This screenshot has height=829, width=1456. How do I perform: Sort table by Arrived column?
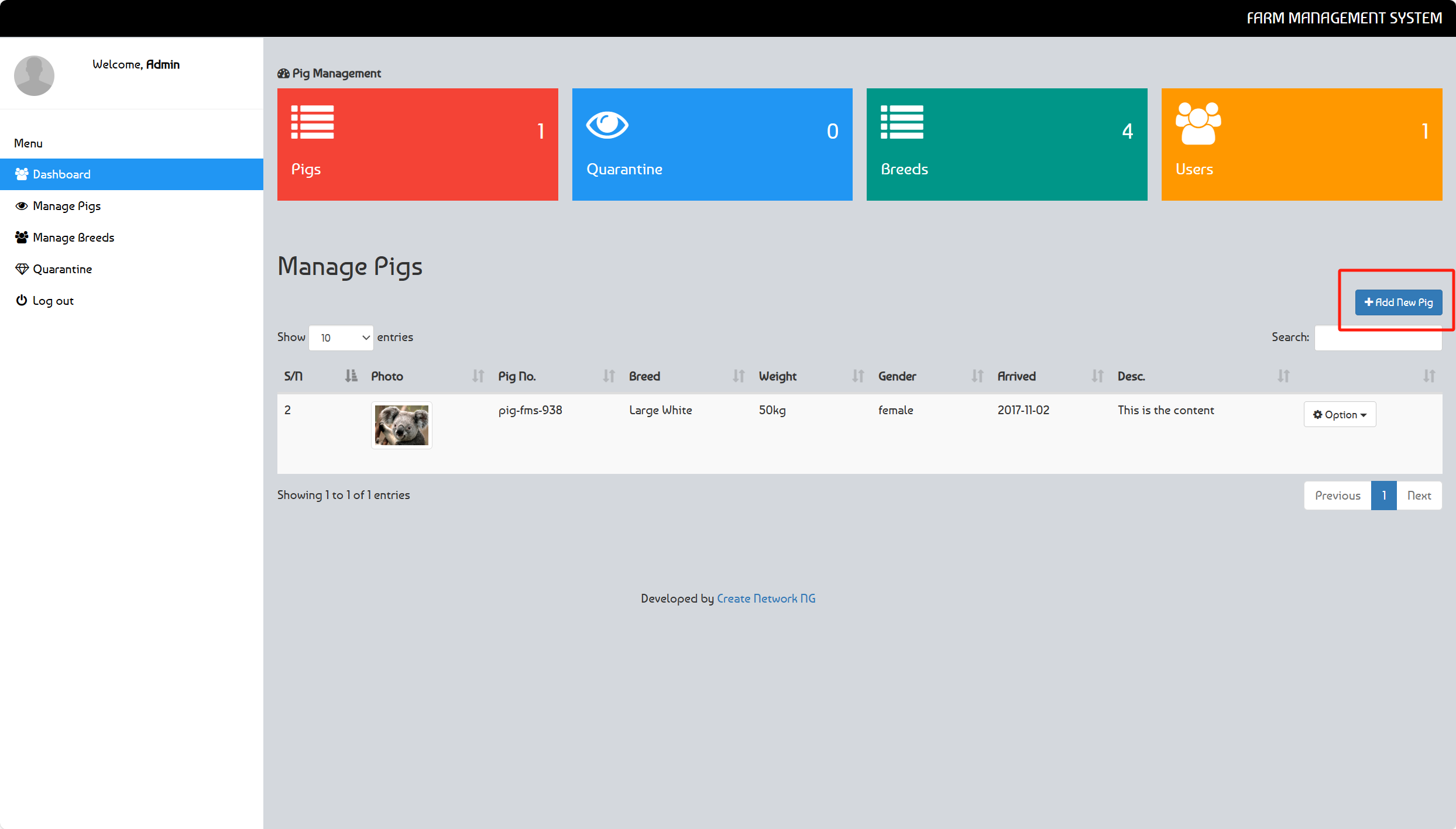click(1050, 376)
